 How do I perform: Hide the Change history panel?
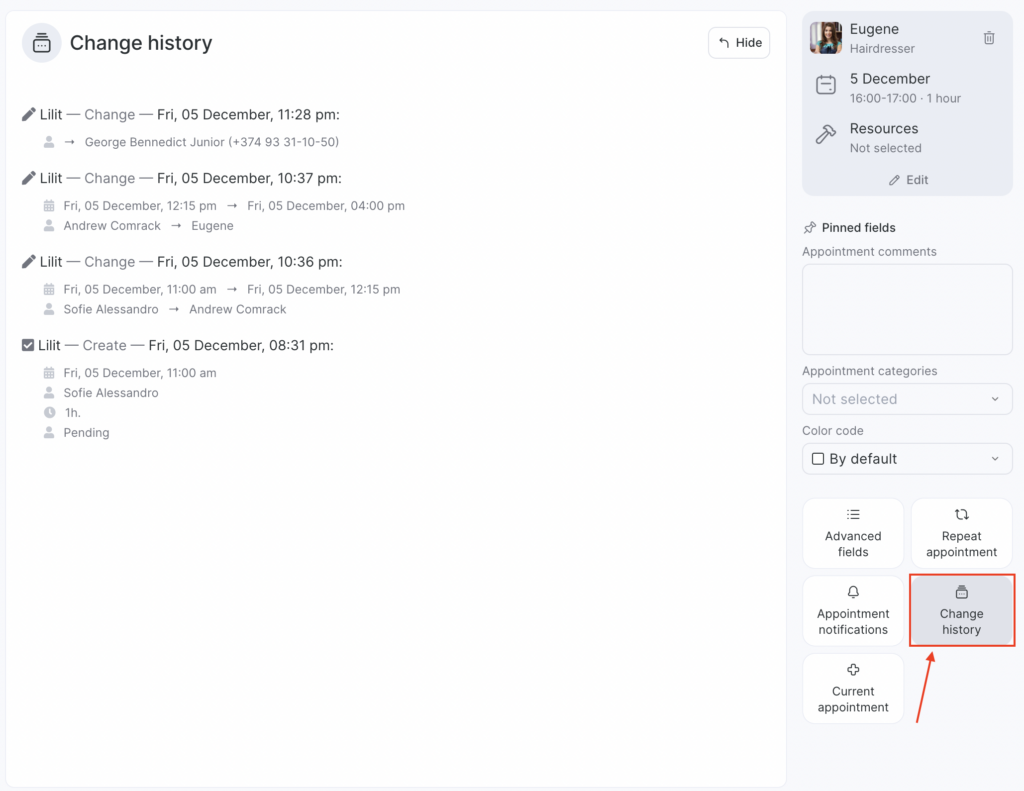click(x=739, y=43)
